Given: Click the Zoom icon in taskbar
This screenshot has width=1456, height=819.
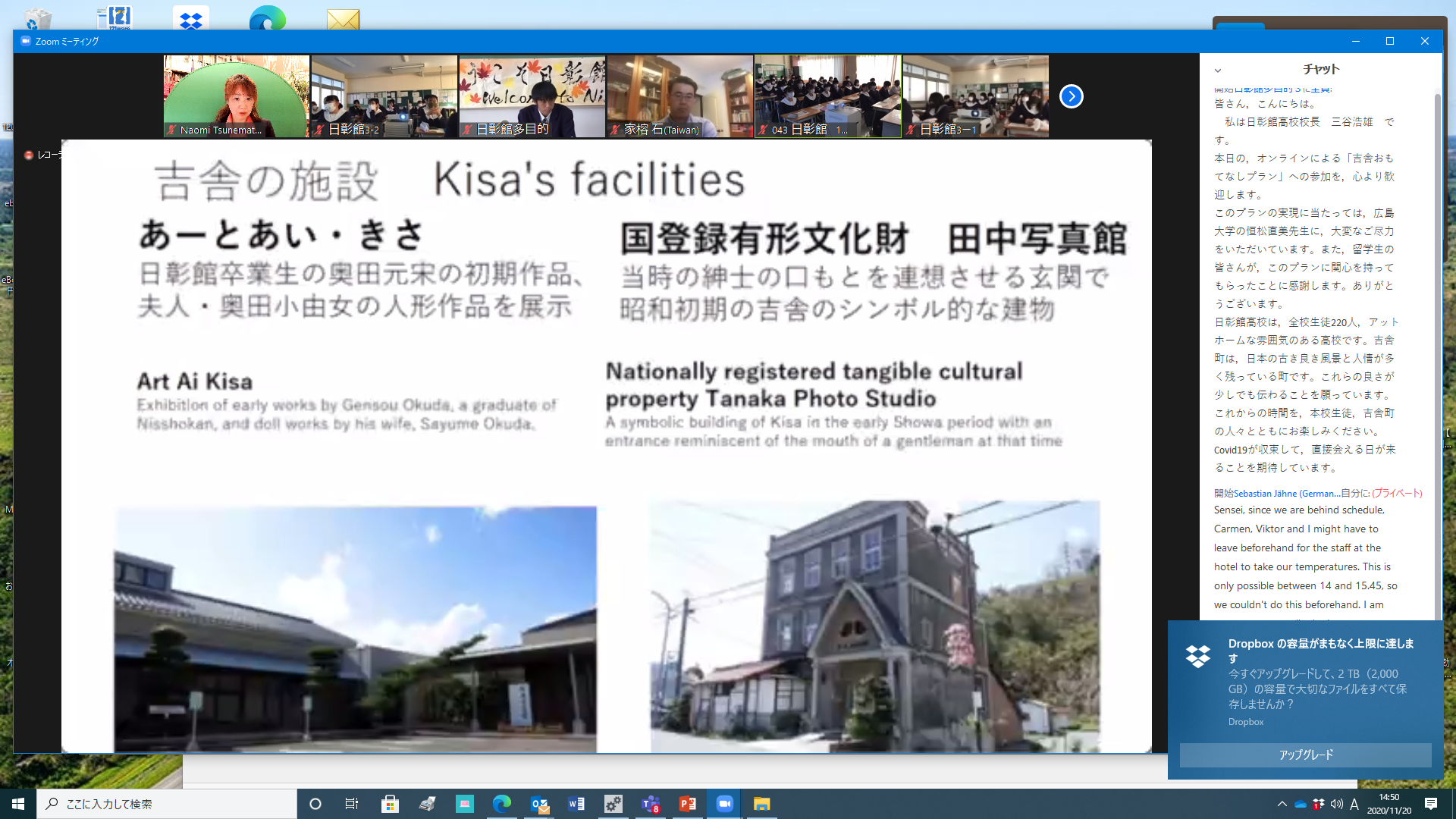Looking at the screenshot, I should pos(725,804).
